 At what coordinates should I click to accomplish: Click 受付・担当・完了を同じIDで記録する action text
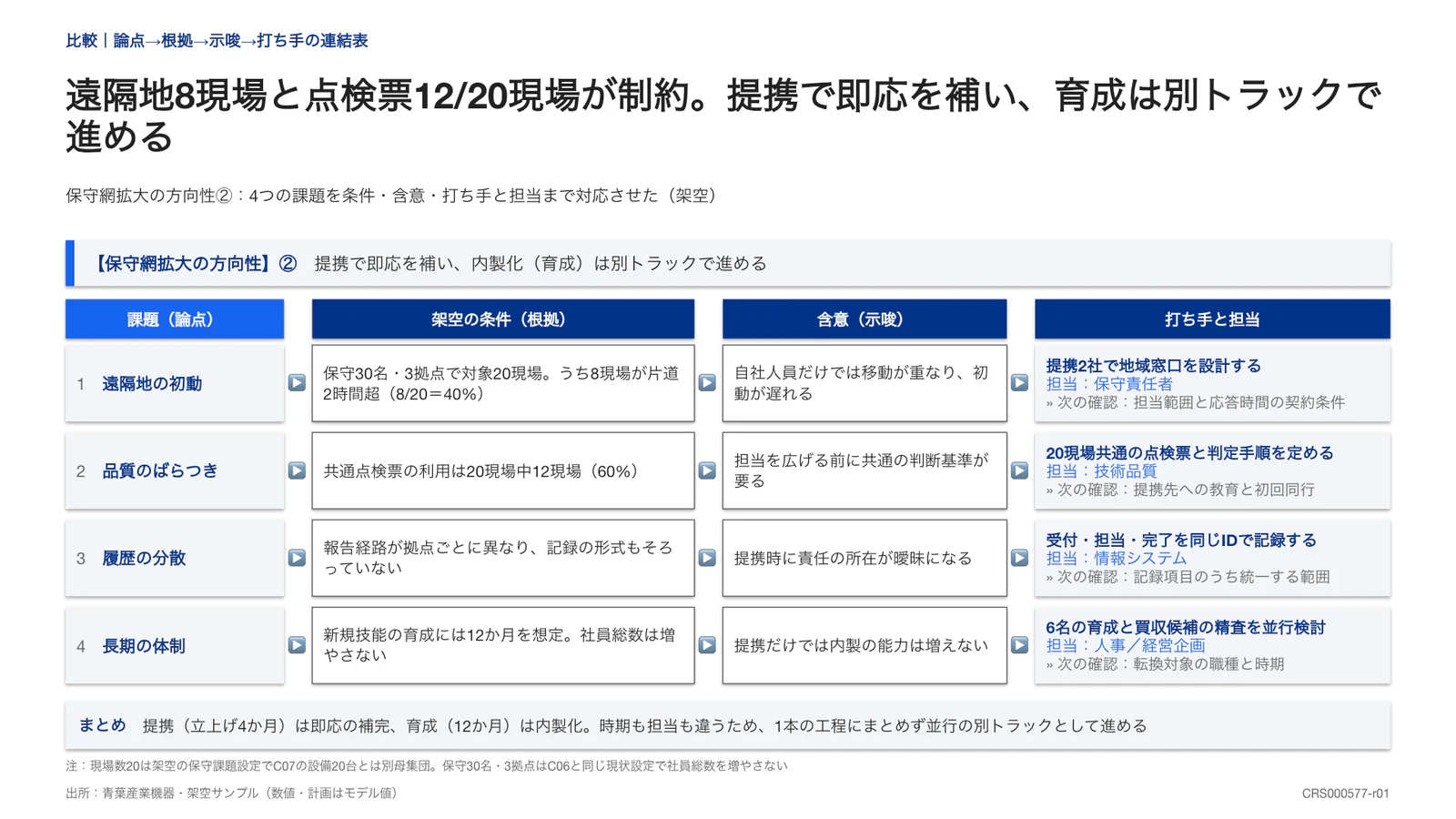coord(1181,541)
